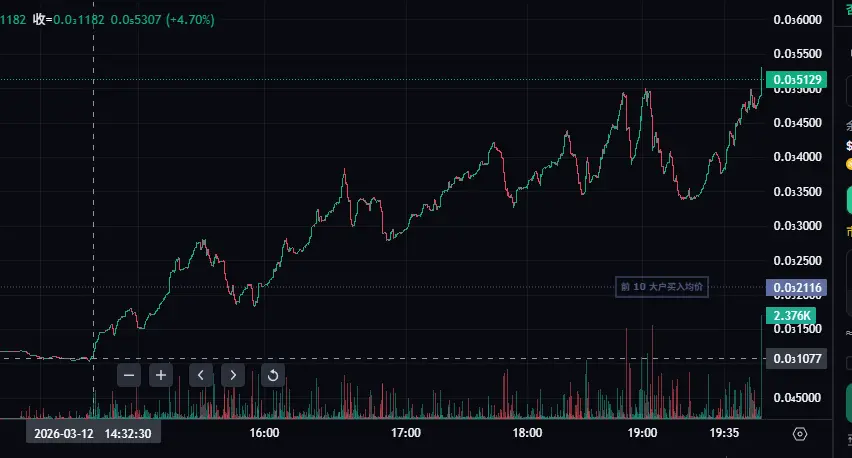
Task: Click the 0.0₃2500 price axis label
Action: click(797, 261)
